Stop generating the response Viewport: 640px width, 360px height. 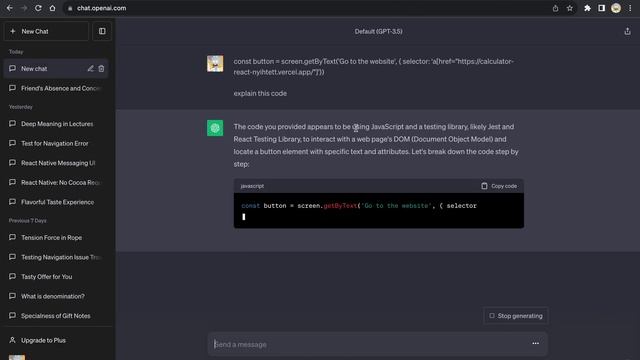(516, 316)
